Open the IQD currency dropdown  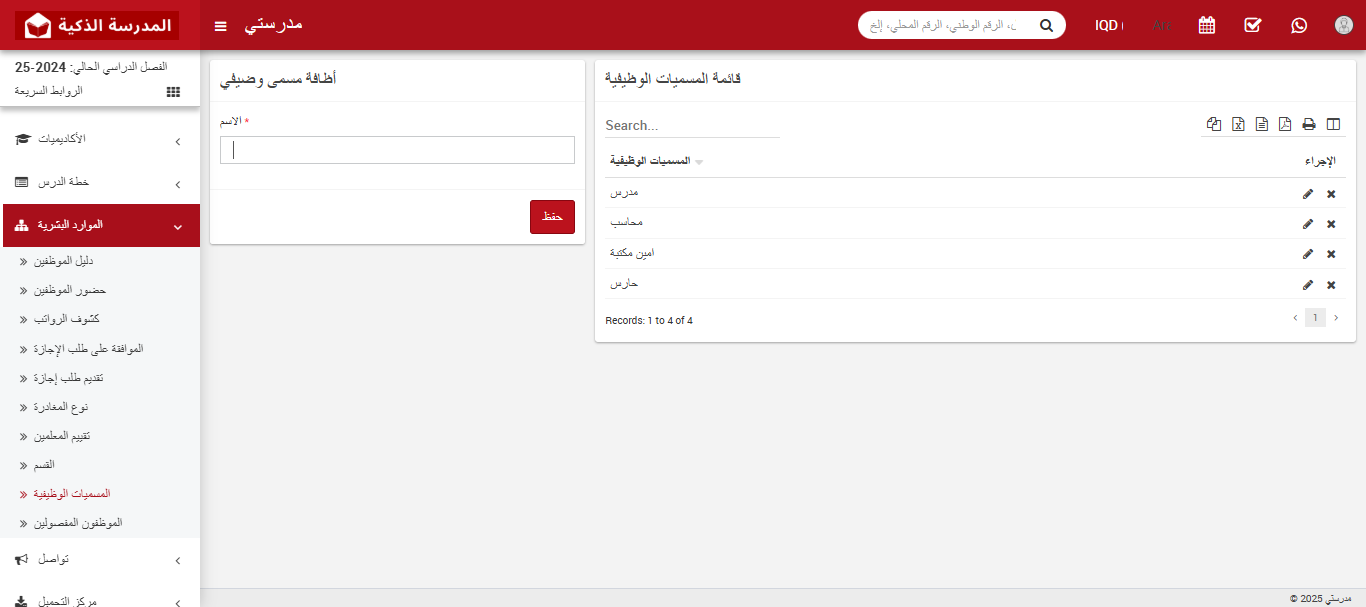coord(1108,25)
